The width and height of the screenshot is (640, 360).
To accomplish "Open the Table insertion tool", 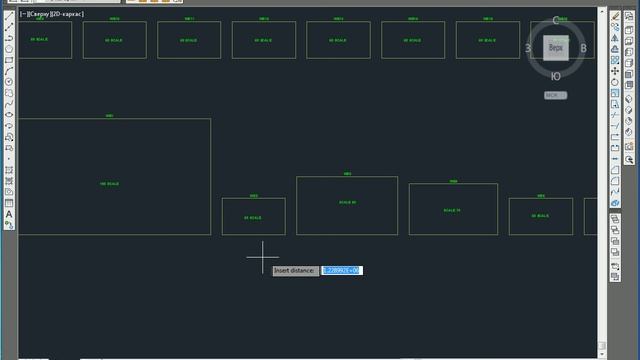I will point(9,203).
